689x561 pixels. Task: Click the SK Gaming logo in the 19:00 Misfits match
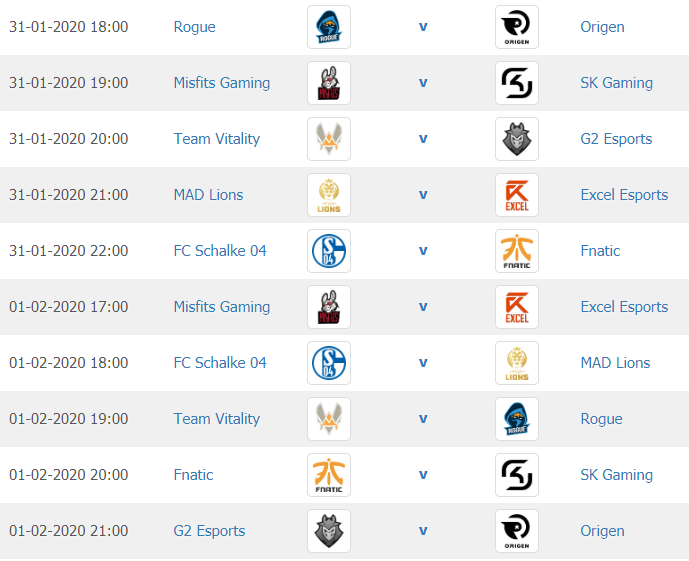(x=517, y=83)
